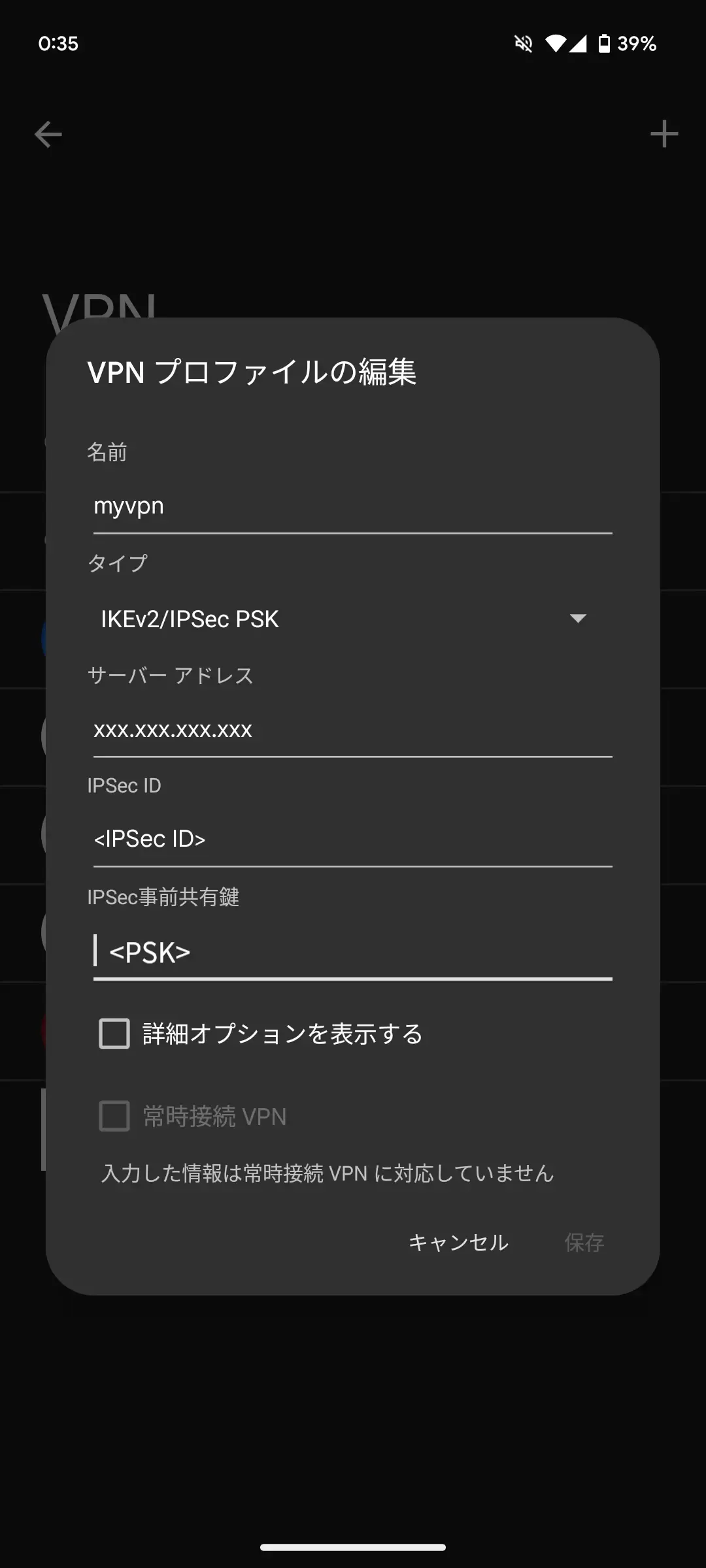
Task: Select the IPSec ID text field
Action: [353, 839]
